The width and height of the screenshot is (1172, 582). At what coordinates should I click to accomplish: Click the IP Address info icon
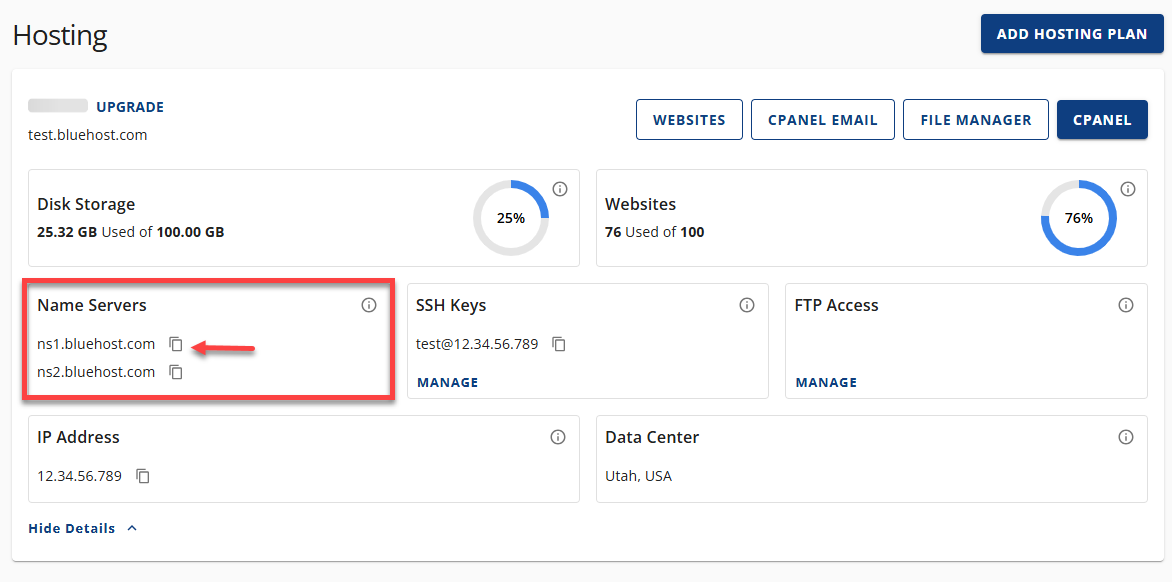coord(558,437)
